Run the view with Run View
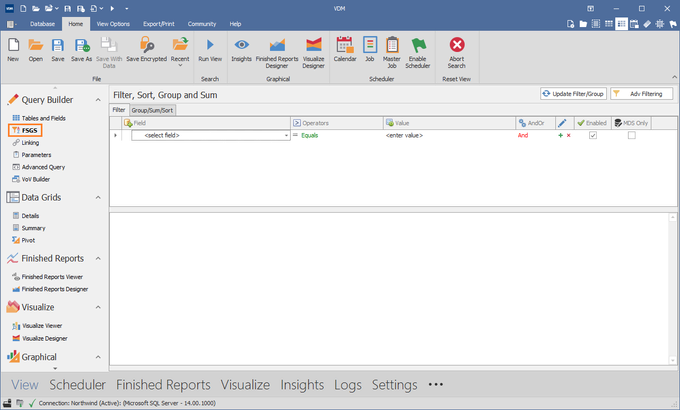Image resolution: width=680 pixels, height=410 pixels. 210,50
